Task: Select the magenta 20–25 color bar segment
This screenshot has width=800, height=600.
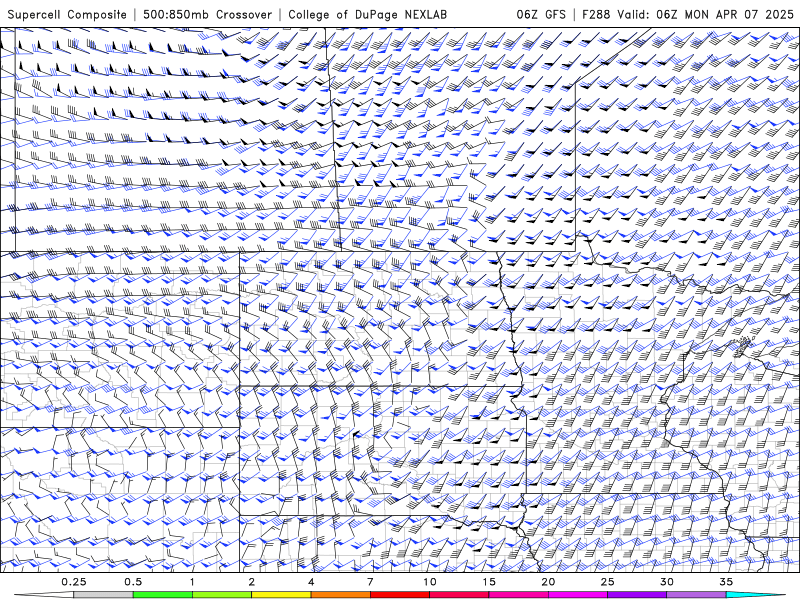Action: [578, 595]
